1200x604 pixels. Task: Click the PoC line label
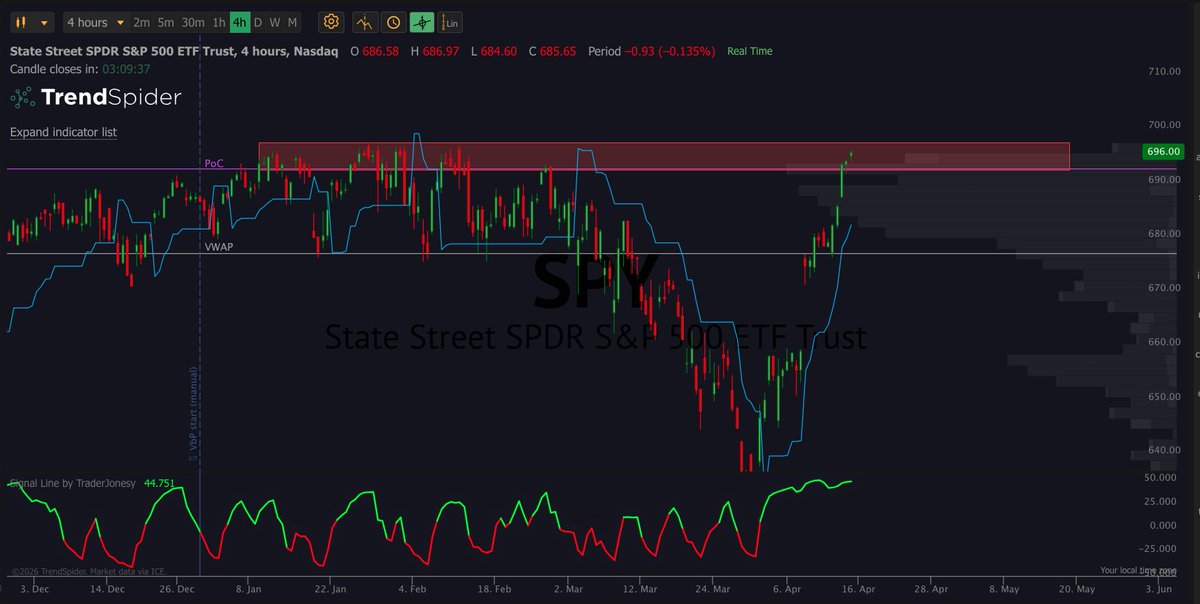(x=214, y=163)
